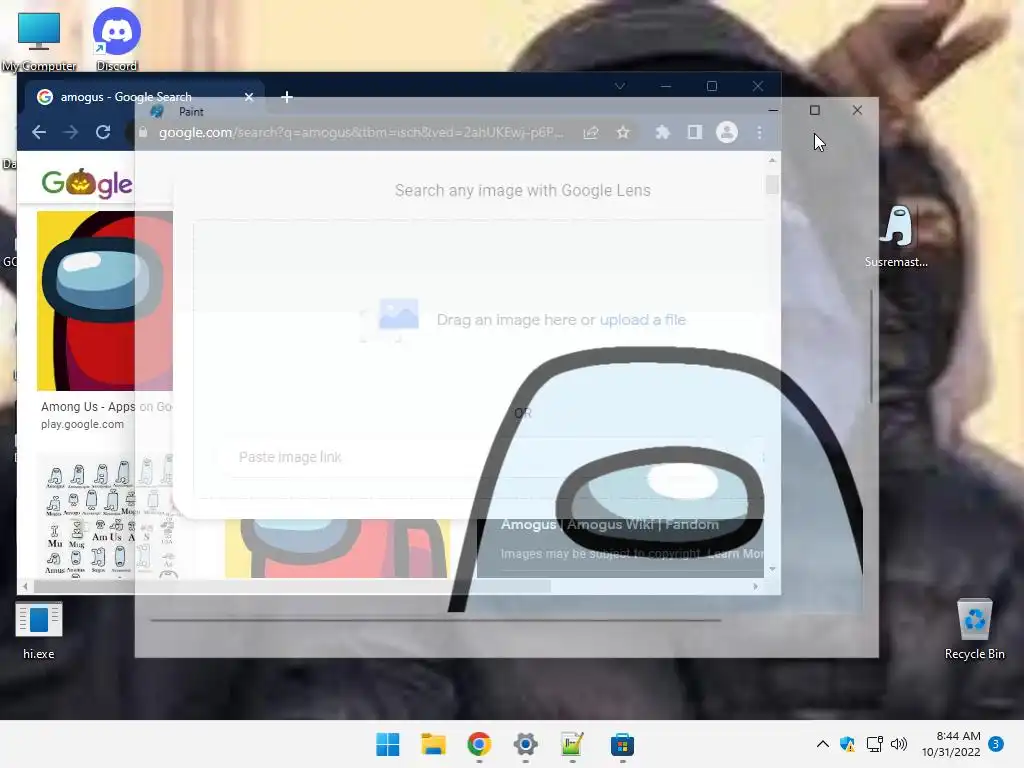Open My Computer desktop icon
Image resolution: width=1024 pixels, height=768 pixels.
(39, 40)
